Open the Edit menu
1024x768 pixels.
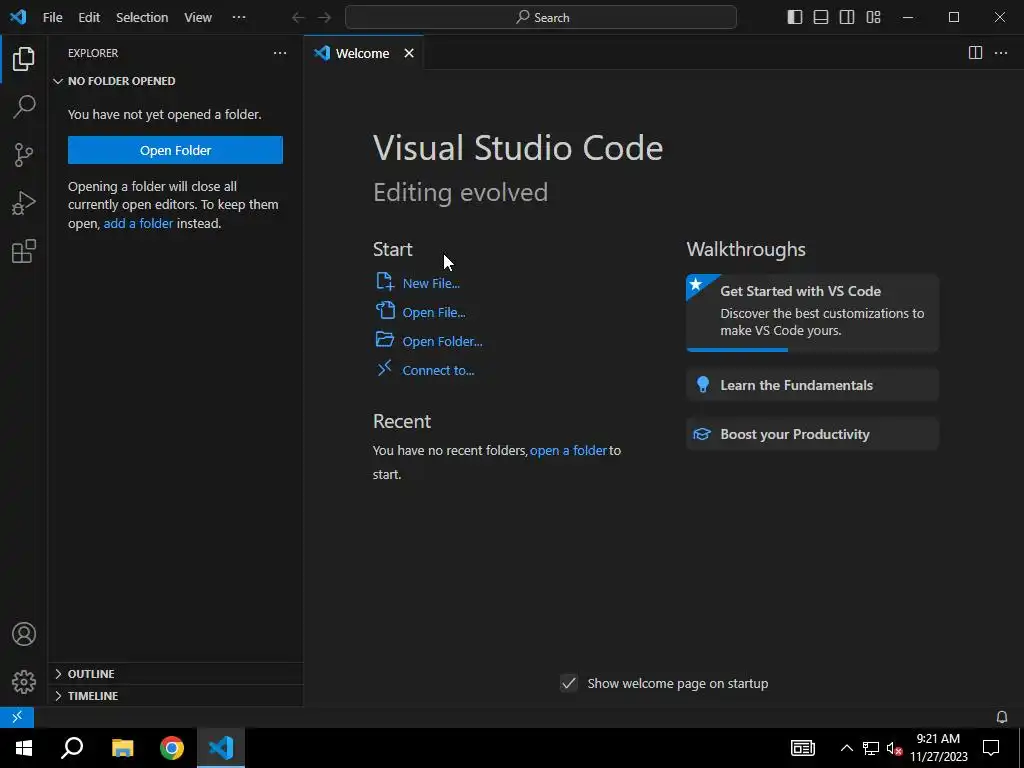89,18
